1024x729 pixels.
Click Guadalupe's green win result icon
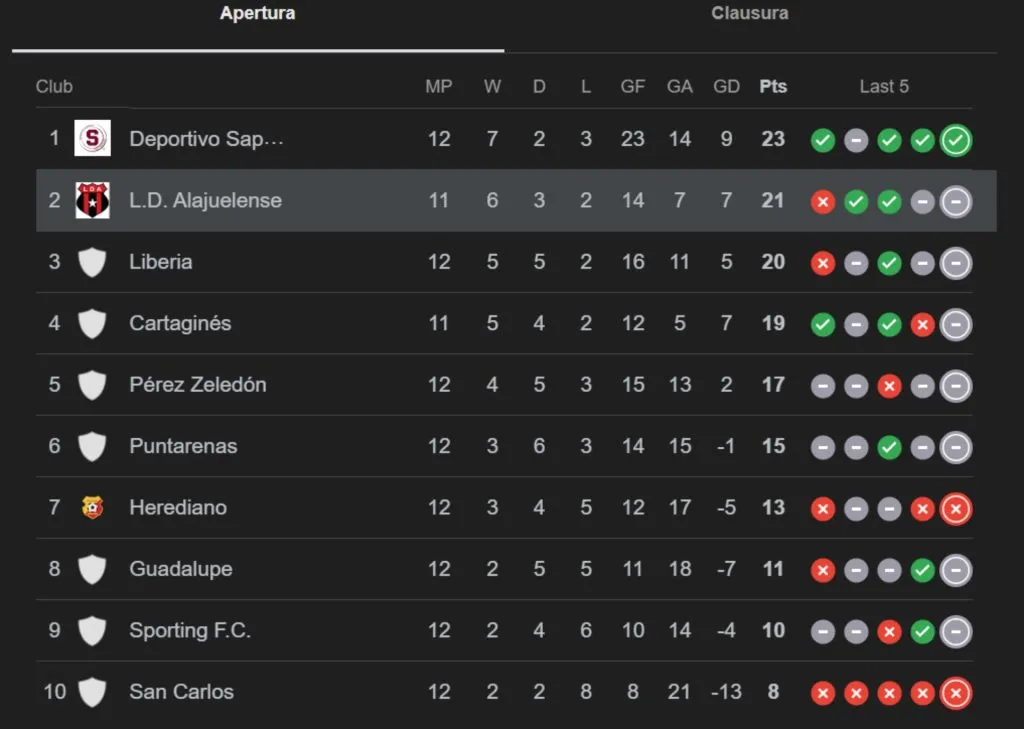[x=923, y=571]
